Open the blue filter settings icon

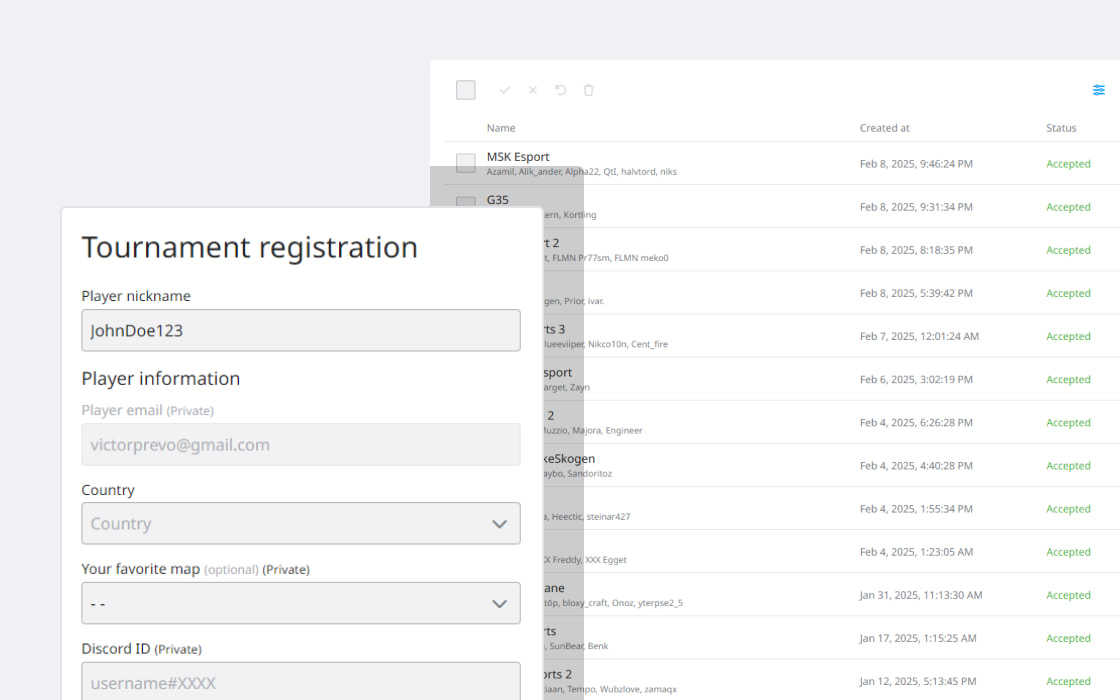point(1099,90)
